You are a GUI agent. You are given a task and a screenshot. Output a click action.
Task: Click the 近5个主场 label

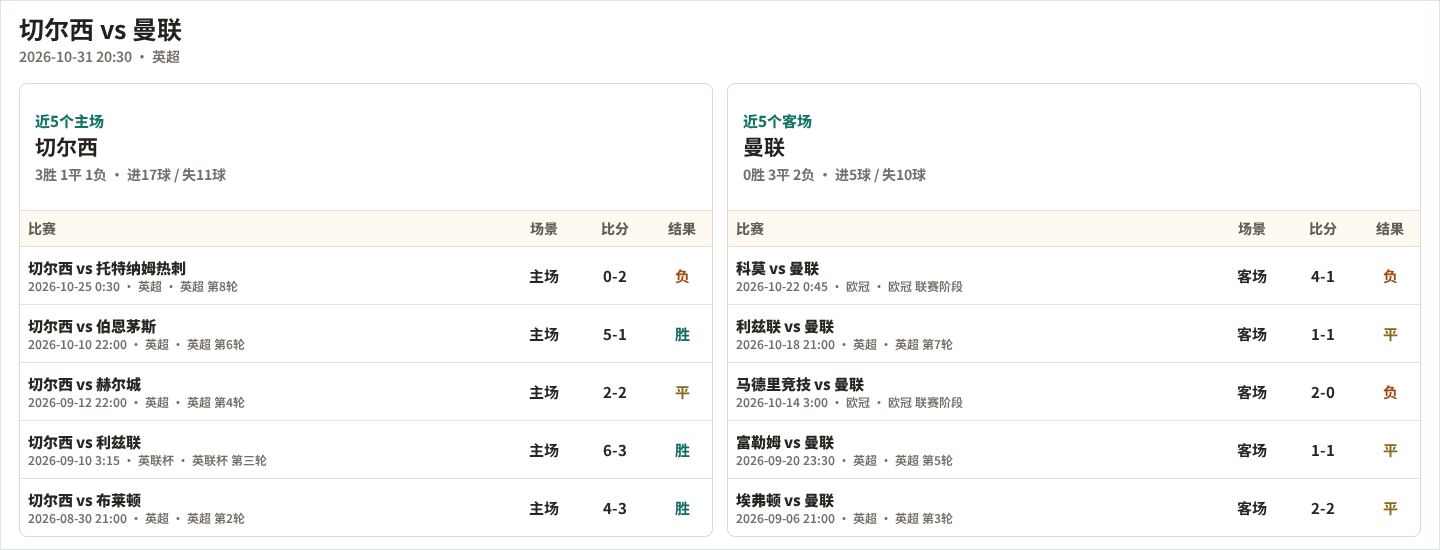tap(69, 121)
